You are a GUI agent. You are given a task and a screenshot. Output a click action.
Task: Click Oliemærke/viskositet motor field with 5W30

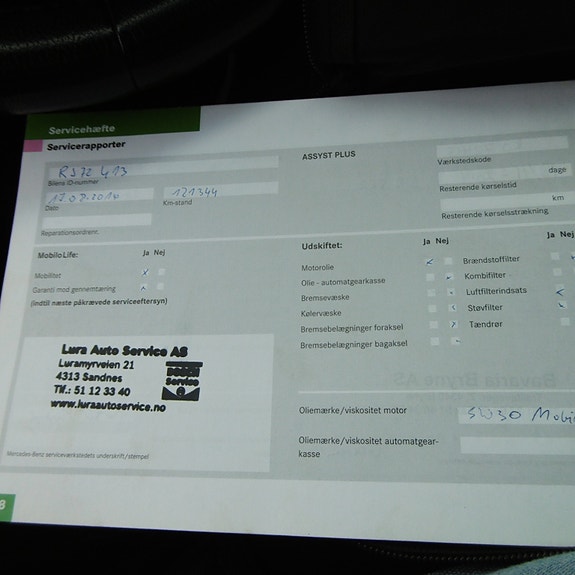pos(517,415)
